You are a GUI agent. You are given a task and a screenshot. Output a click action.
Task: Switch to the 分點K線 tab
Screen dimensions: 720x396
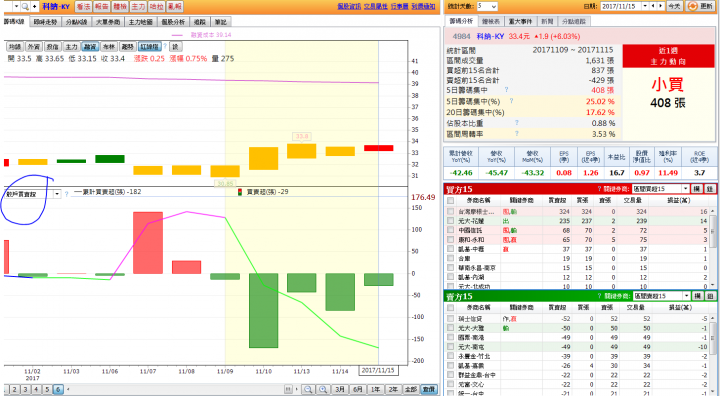tap(76, 22)
